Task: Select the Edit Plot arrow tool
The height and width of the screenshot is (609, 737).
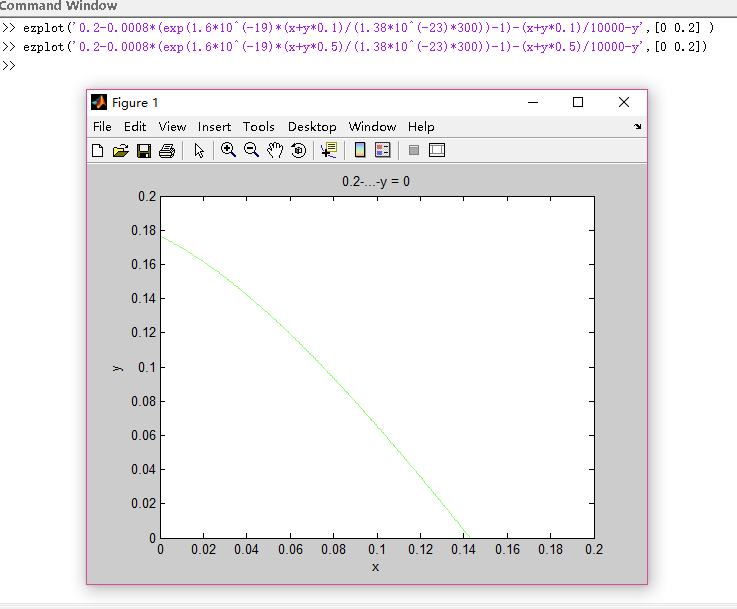Action: [x=199, y=150]
